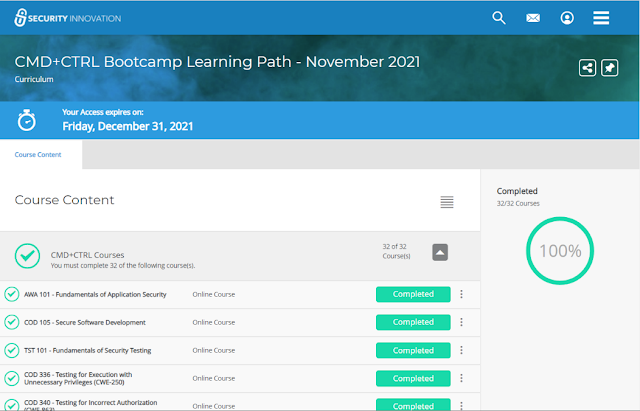Click the 32/32 Courses completed text
Image resolution: width=640 pixels, height=411 pixels.
518,203
